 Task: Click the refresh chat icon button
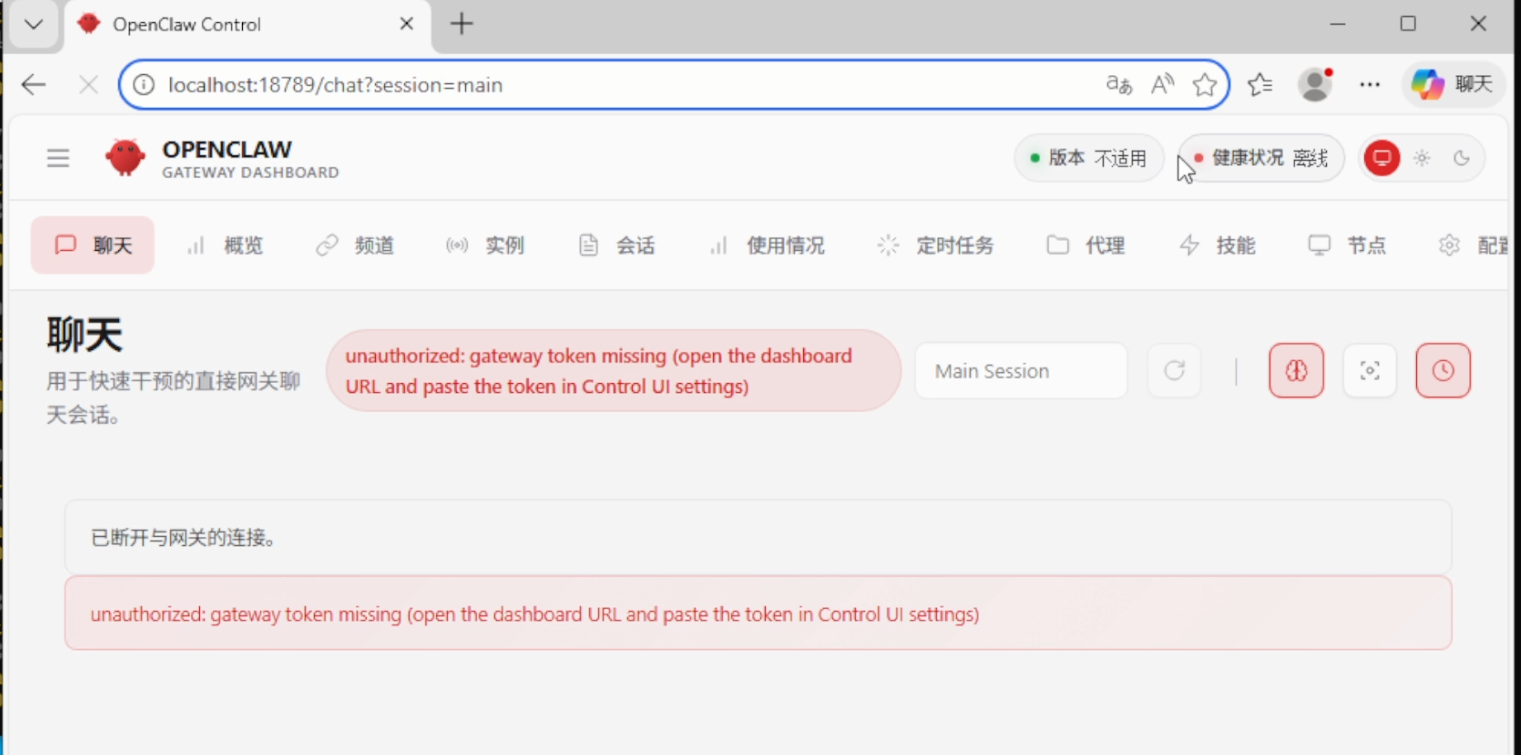[1174, 371]
